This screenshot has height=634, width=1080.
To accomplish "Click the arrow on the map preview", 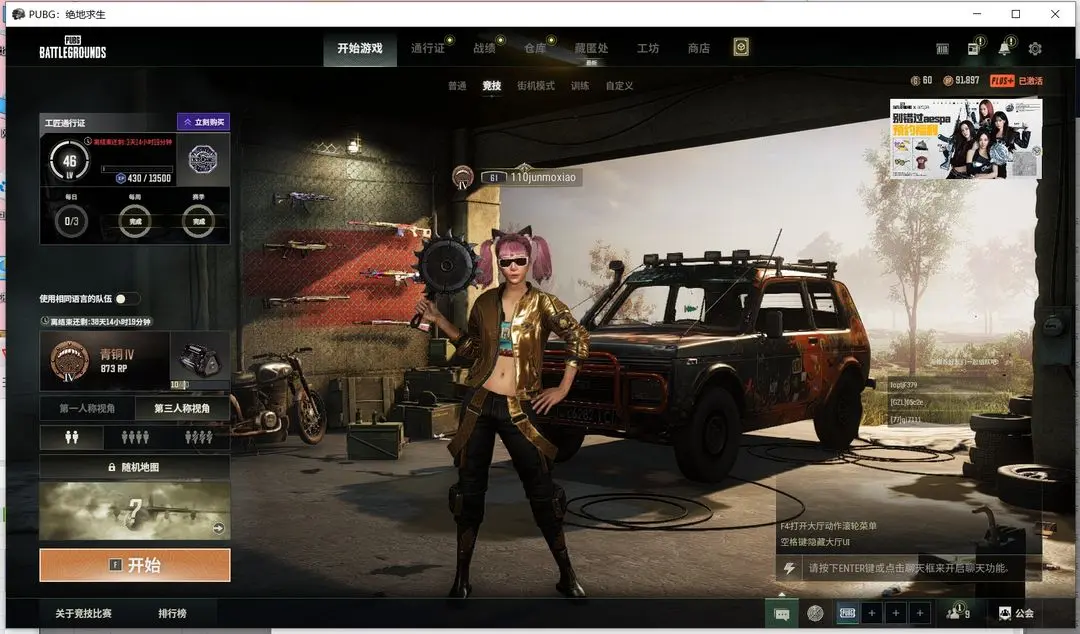I will click(x=218, y=528).
